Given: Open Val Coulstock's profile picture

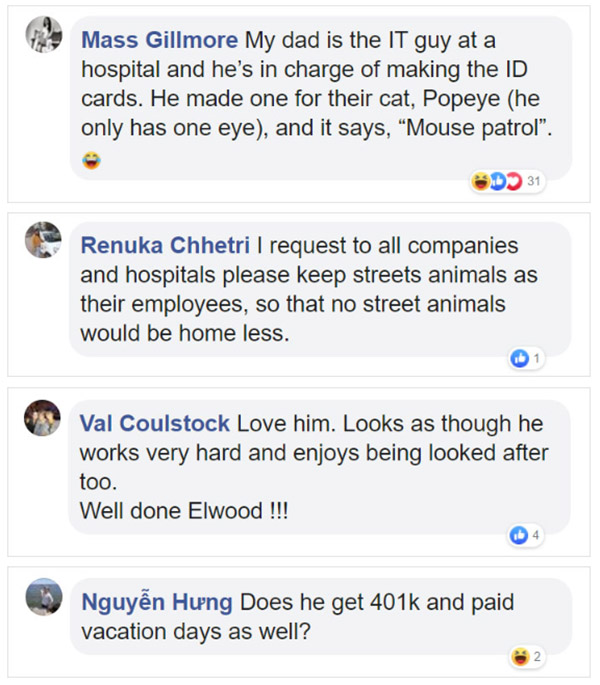Looking at the screenshot, I should pos(43,418).
